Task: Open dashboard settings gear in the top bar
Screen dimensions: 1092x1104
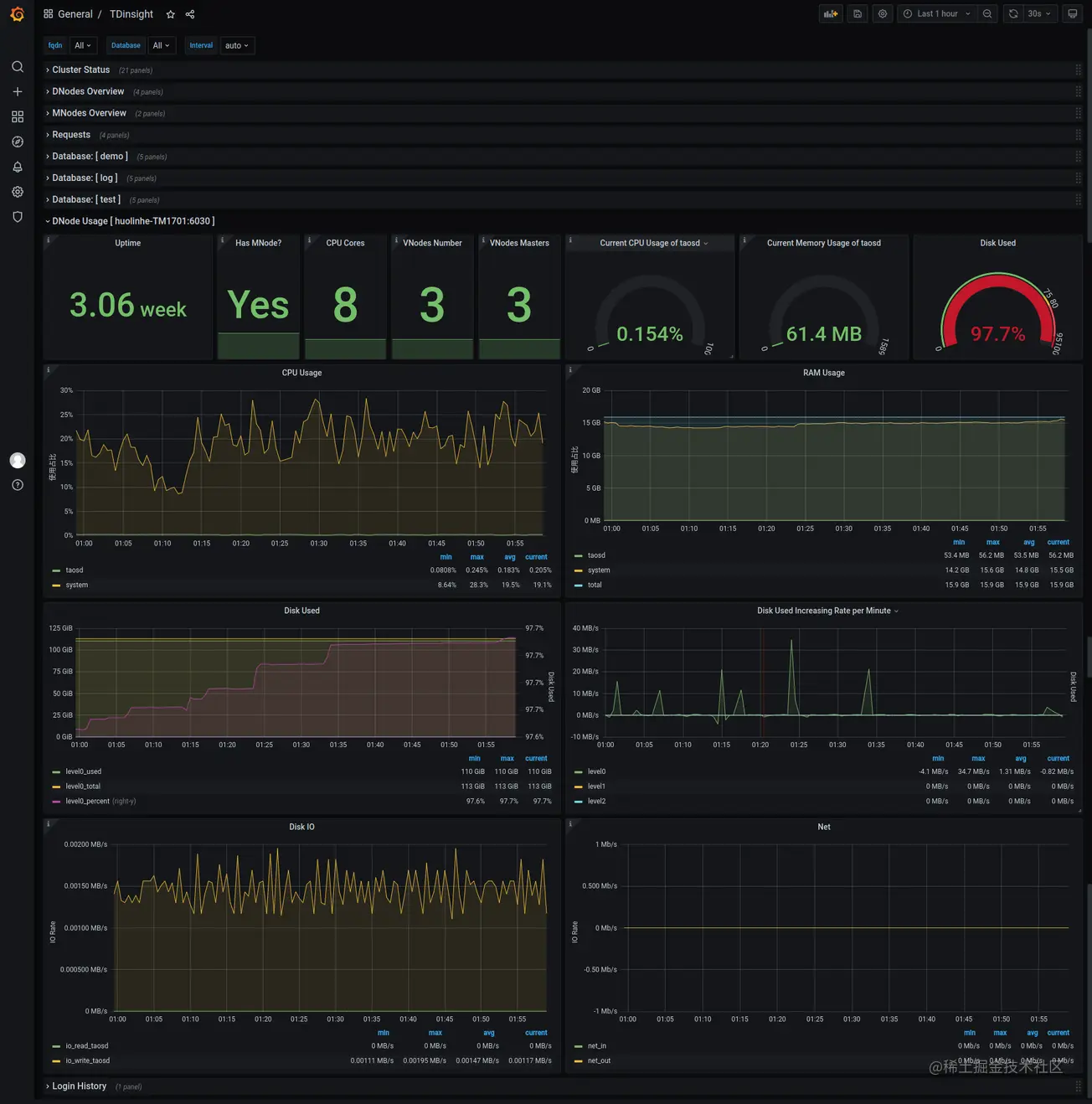Action: click(883, 14)
